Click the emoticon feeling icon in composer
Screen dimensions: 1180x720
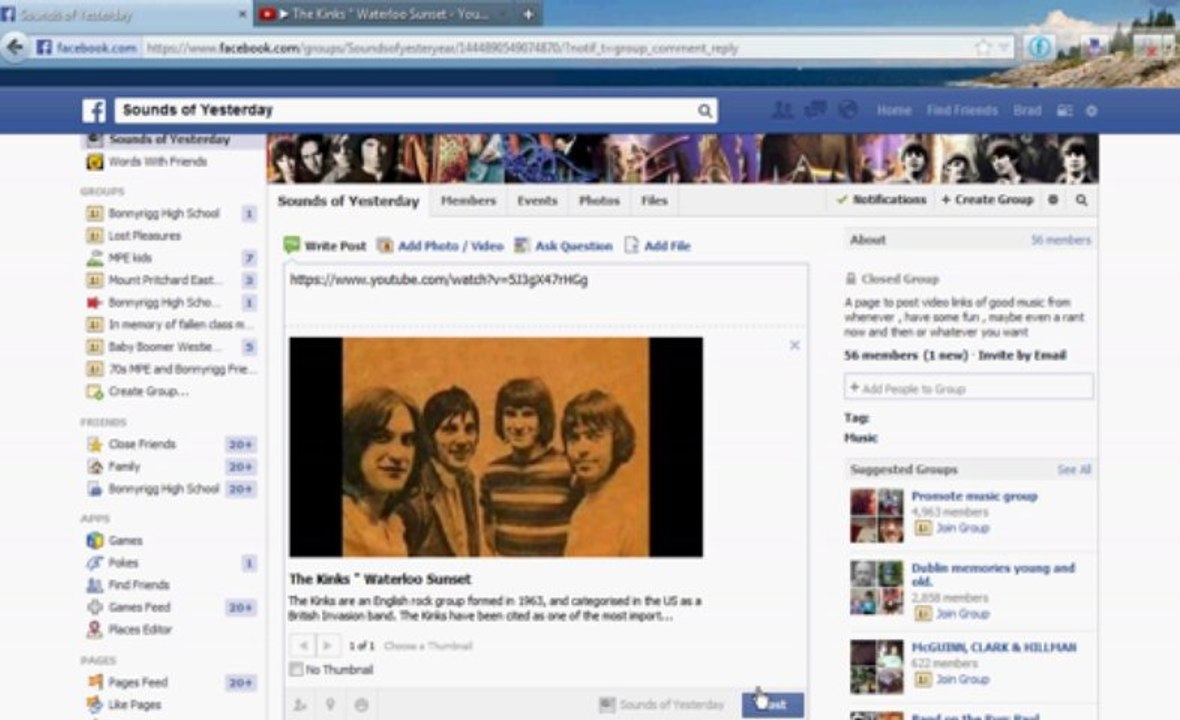pyautogui.click(x=361, y=705)
